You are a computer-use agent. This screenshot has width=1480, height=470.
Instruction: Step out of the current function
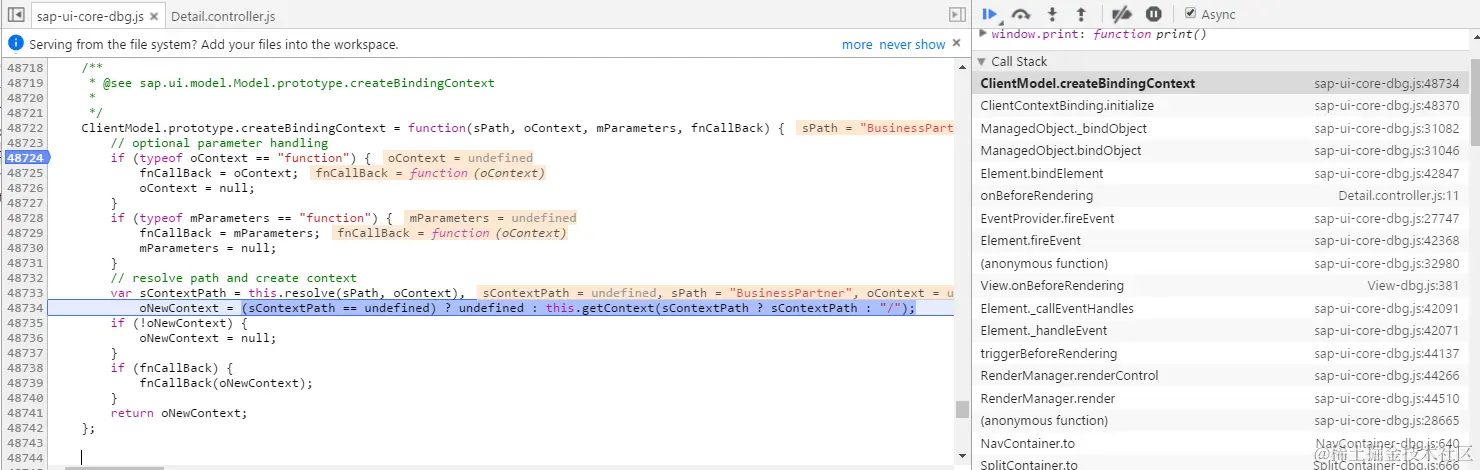[x=1081, y=14]
